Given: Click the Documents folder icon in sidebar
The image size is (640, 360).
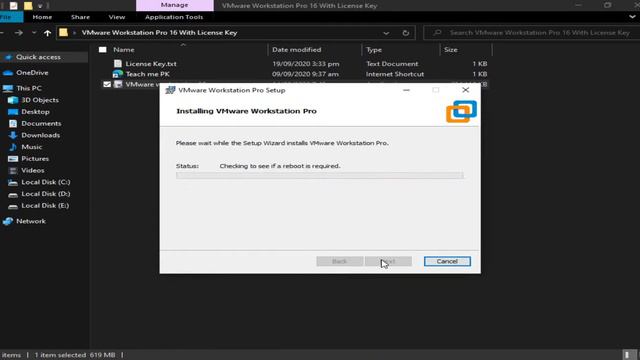Looking at the screenshot, I should point(13,123).
